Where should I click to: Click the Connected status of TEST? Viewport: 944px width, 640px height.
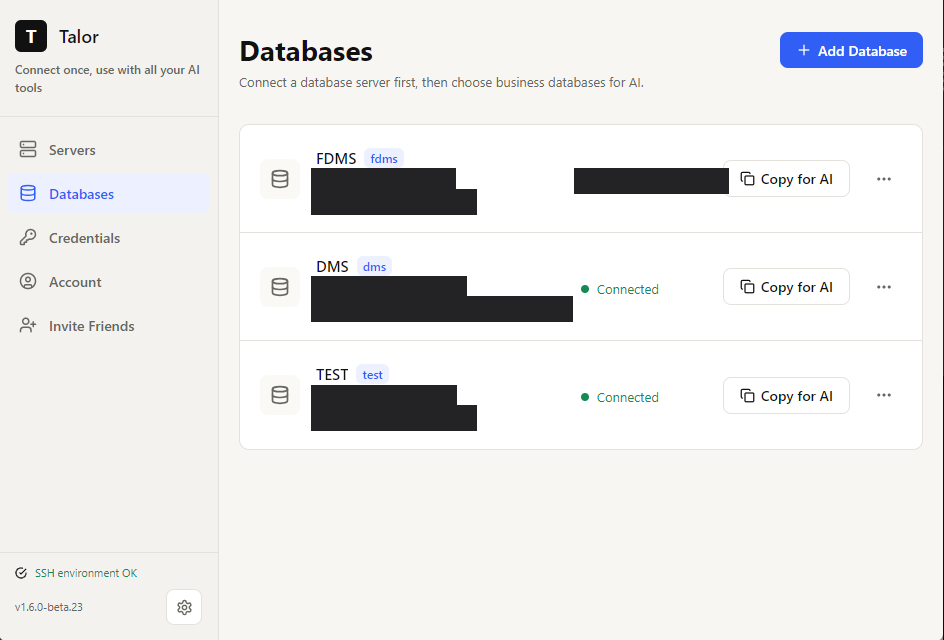(620, 397)
